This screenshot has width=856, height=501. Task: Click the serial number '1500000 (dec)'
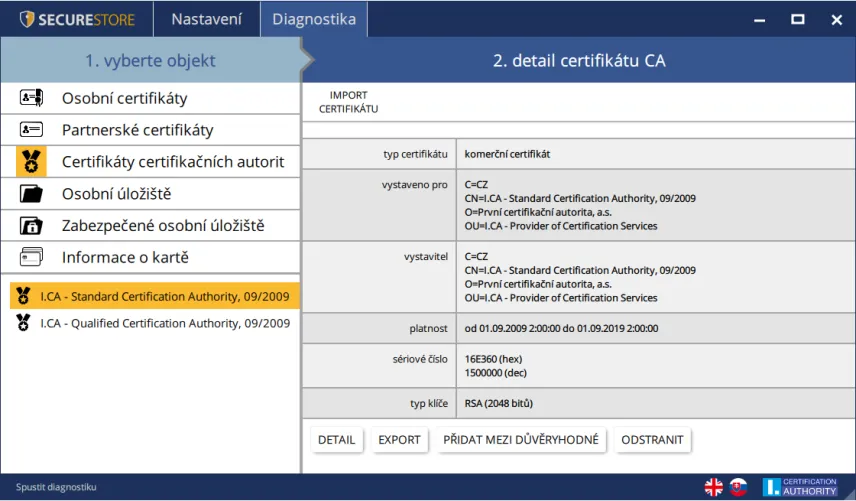[496, 373]
